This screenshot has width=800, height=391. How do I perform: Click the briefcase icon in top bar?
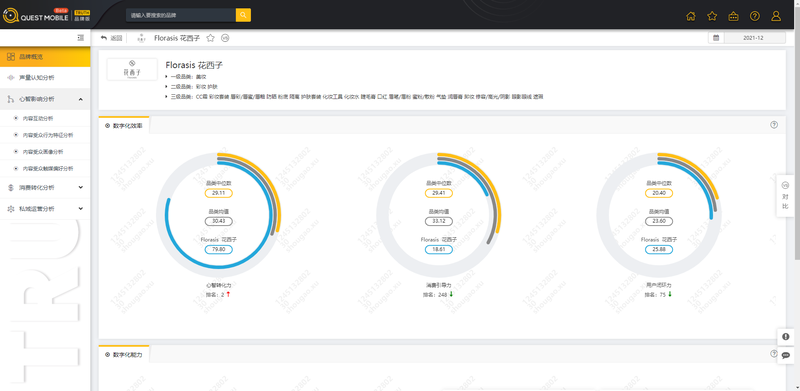[733, 16]
